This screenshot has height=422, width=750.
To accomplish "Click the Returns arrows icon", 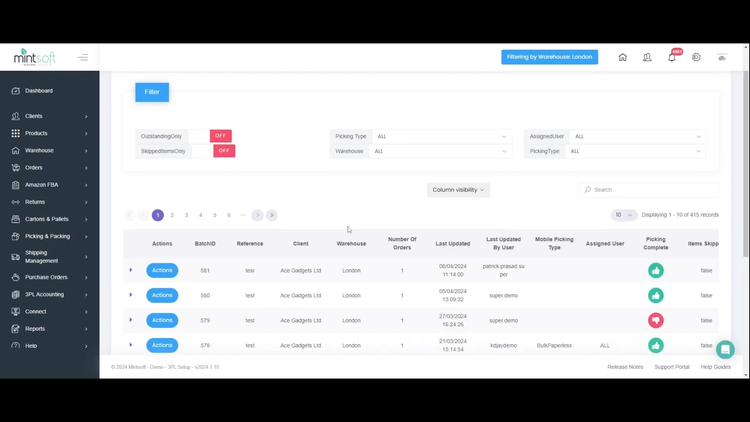I will (15, 202).
